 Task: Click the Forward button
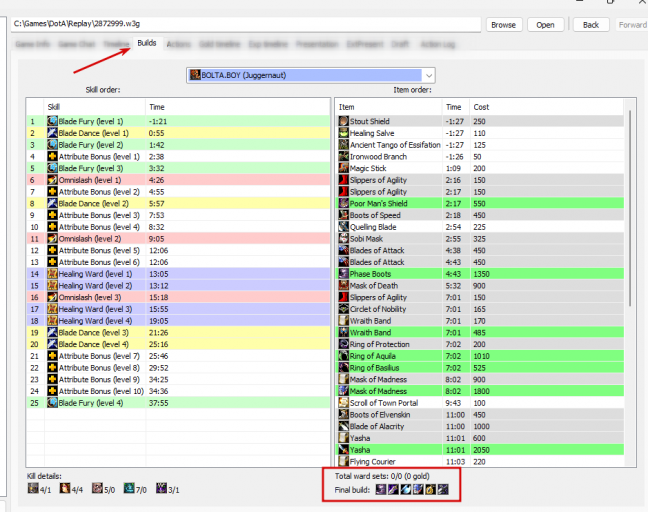(632, 25)
